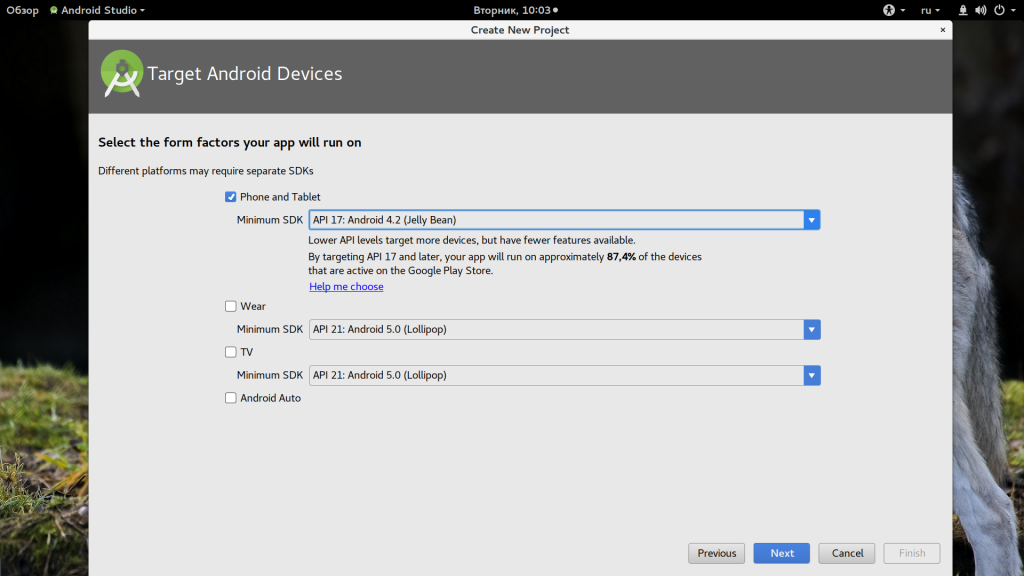The image size is (1024, 576).
Task: Switch keyboard layout via ru indicator
Action: [x=929, y=10]
